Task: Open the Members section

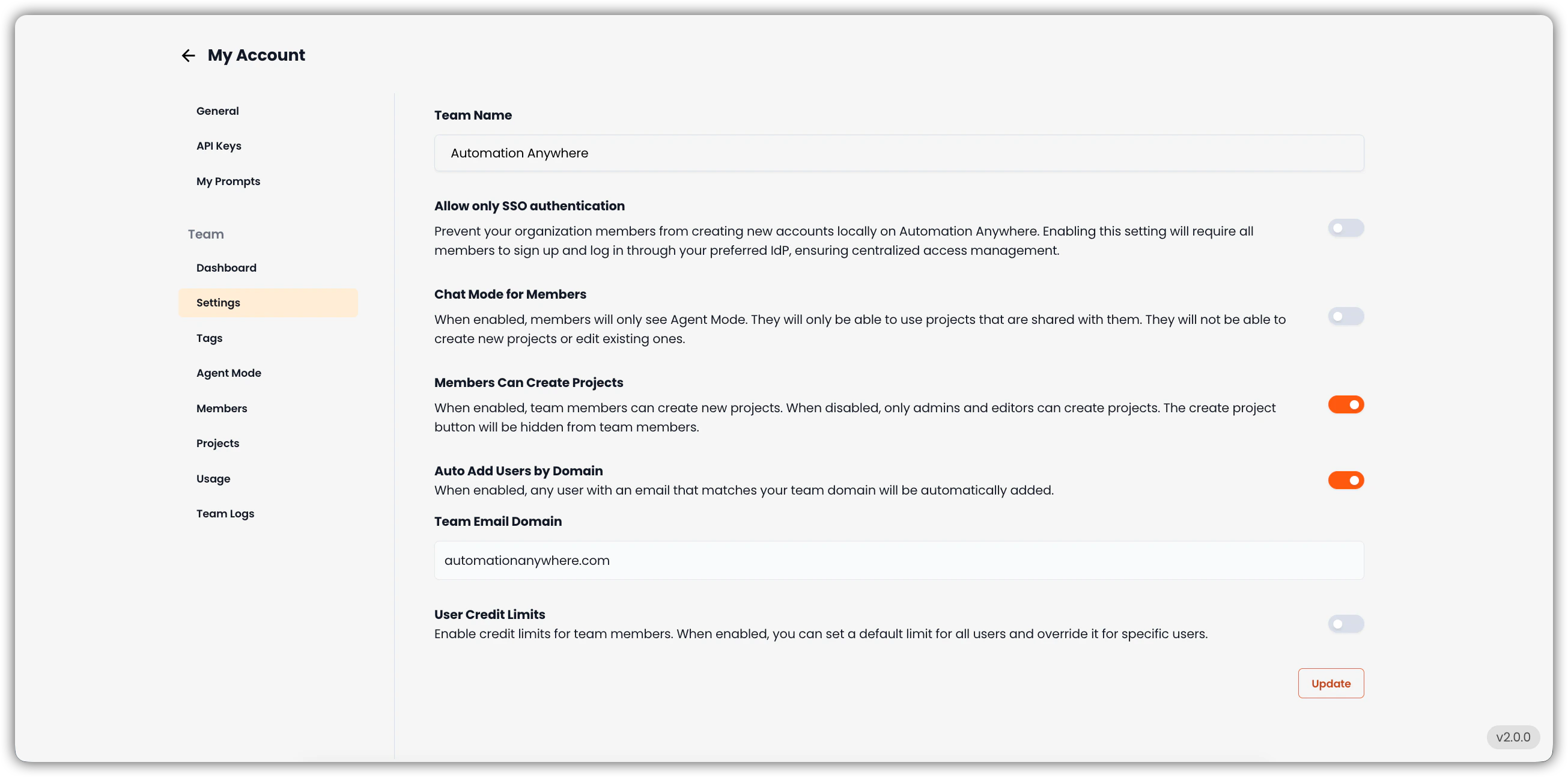Action: (x=222, y=408)
